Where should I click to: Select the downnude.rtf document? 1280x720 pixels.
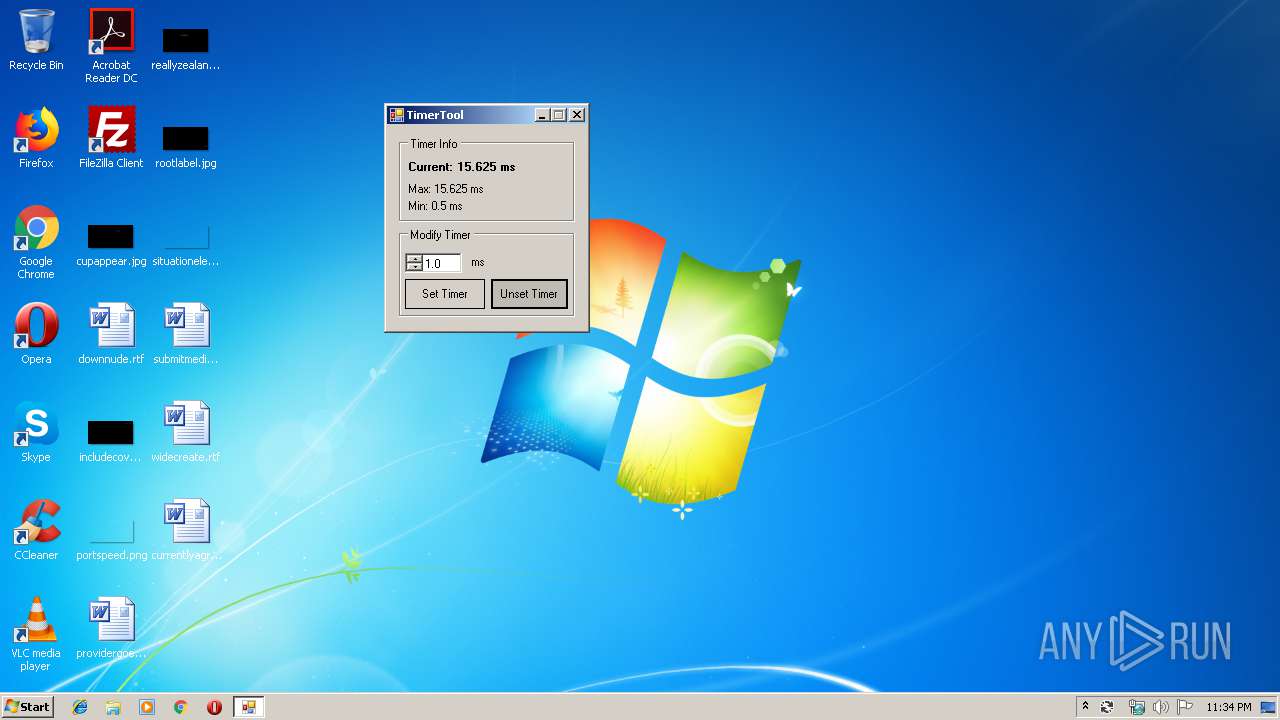[x=111, y=334]
